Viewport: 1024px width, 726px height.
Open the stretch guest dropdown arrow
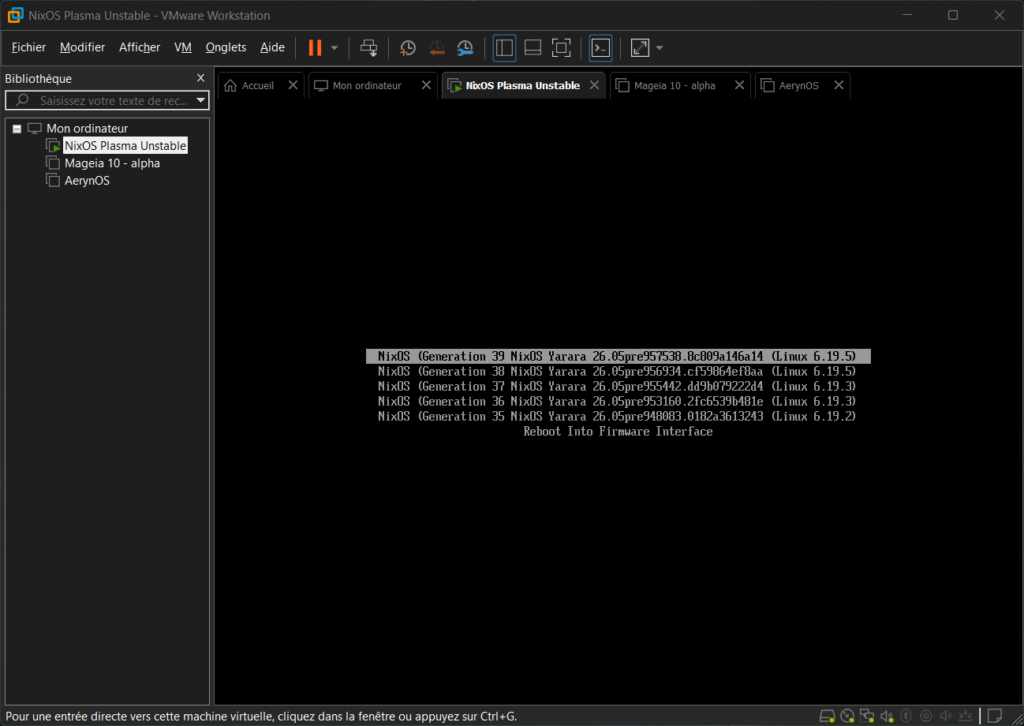coord(659,48)
